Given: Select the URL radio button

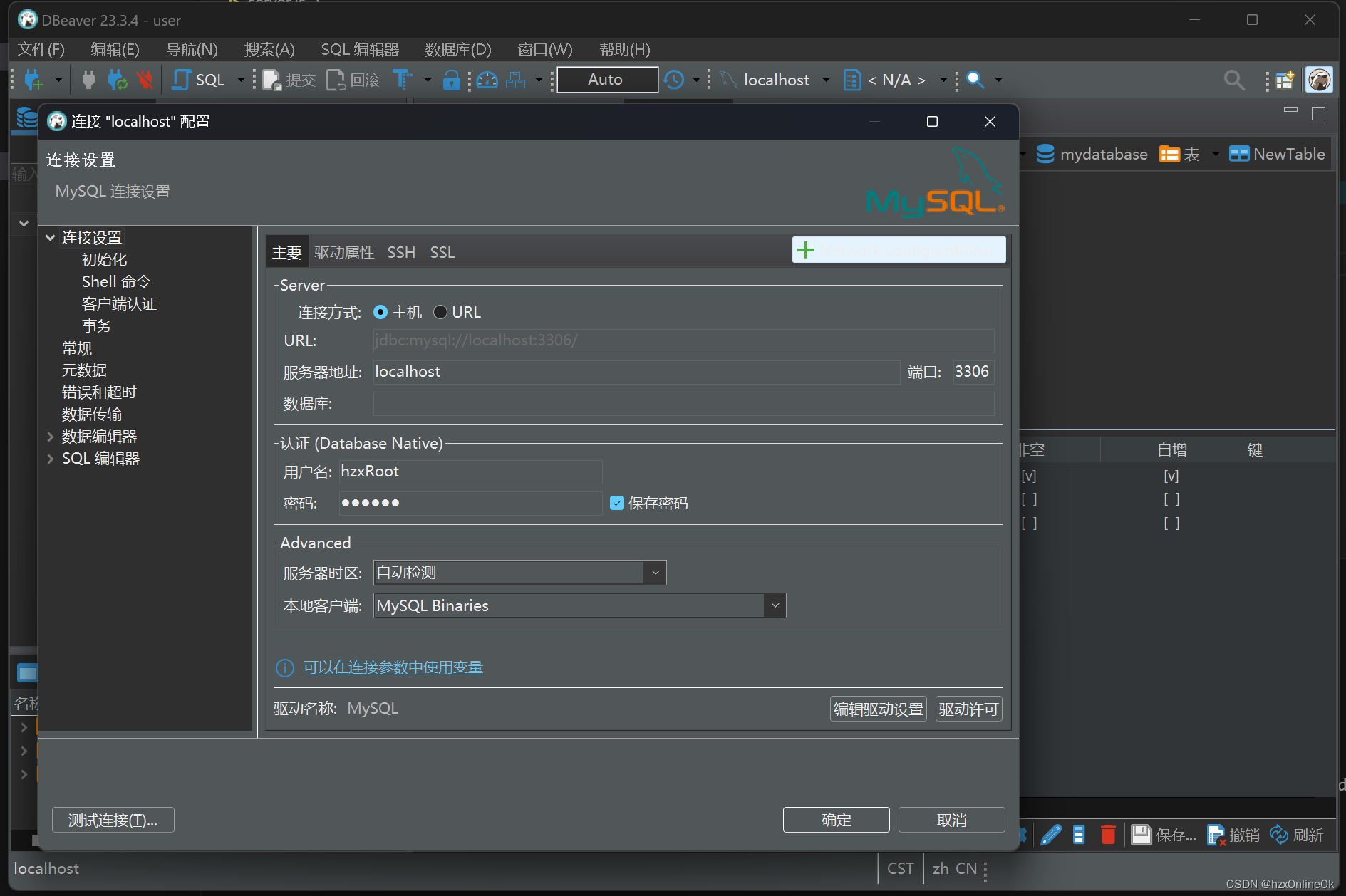Looking at the screenshot, I should point(440,312).
